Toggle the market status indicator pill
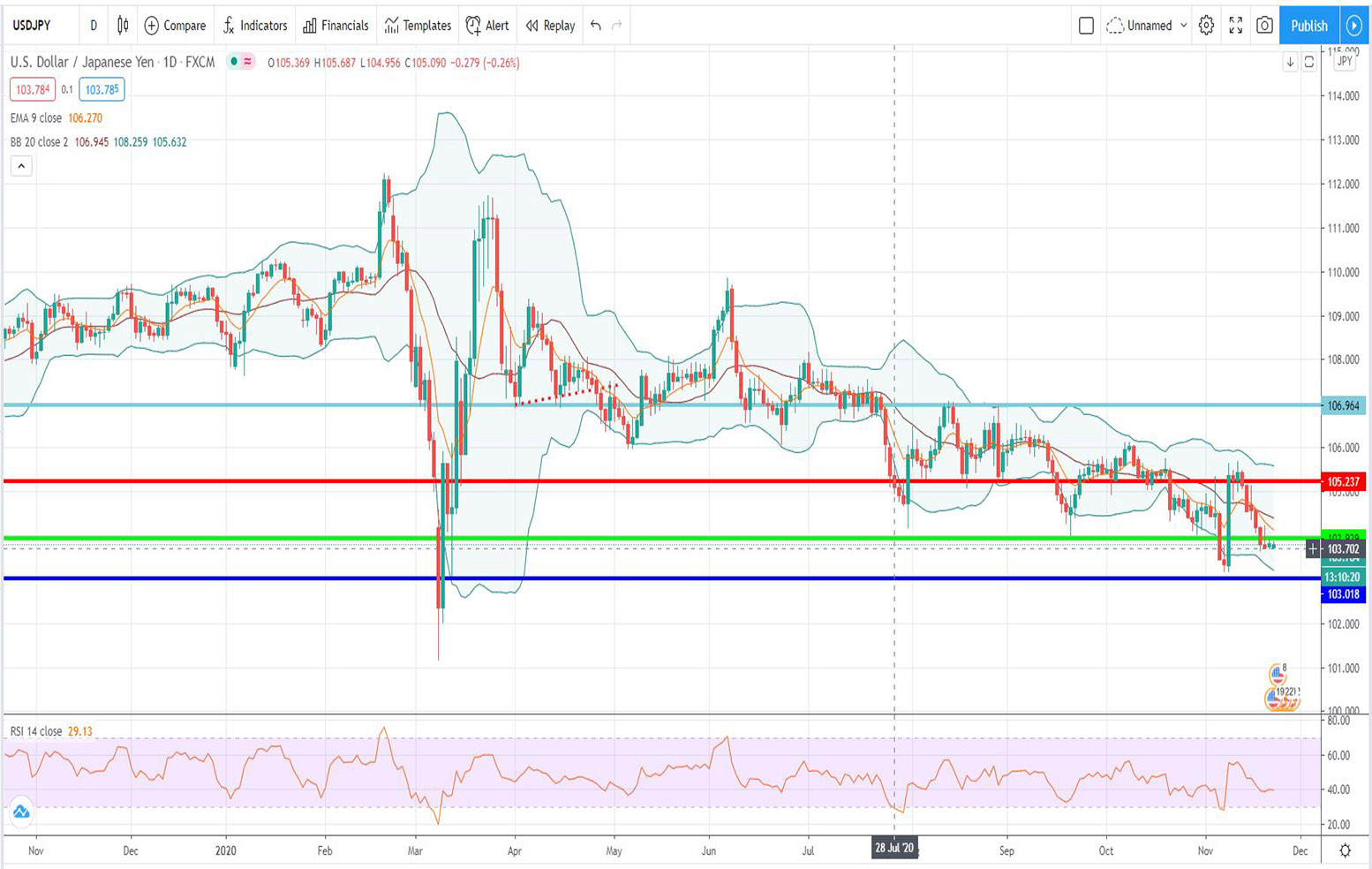1372x869 pixels. pos(240,62)
